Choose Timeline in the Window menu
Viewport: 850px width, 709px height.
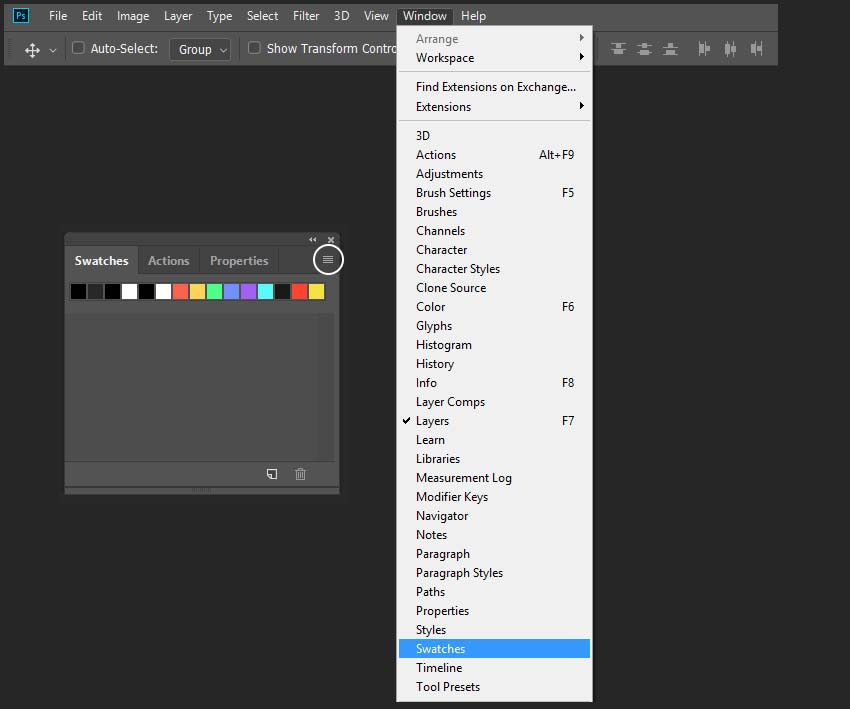point(494,667)
